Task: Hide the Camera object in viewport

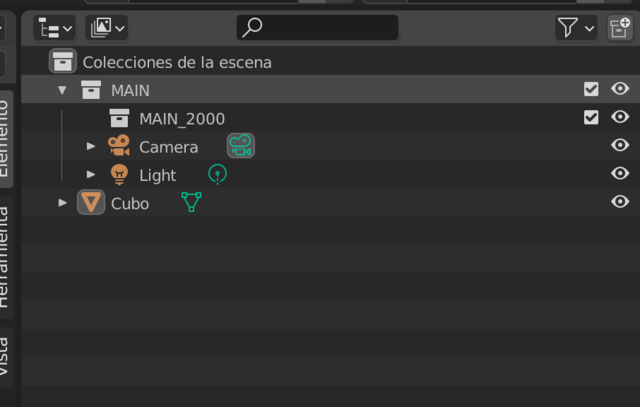Action: [620, 146]
